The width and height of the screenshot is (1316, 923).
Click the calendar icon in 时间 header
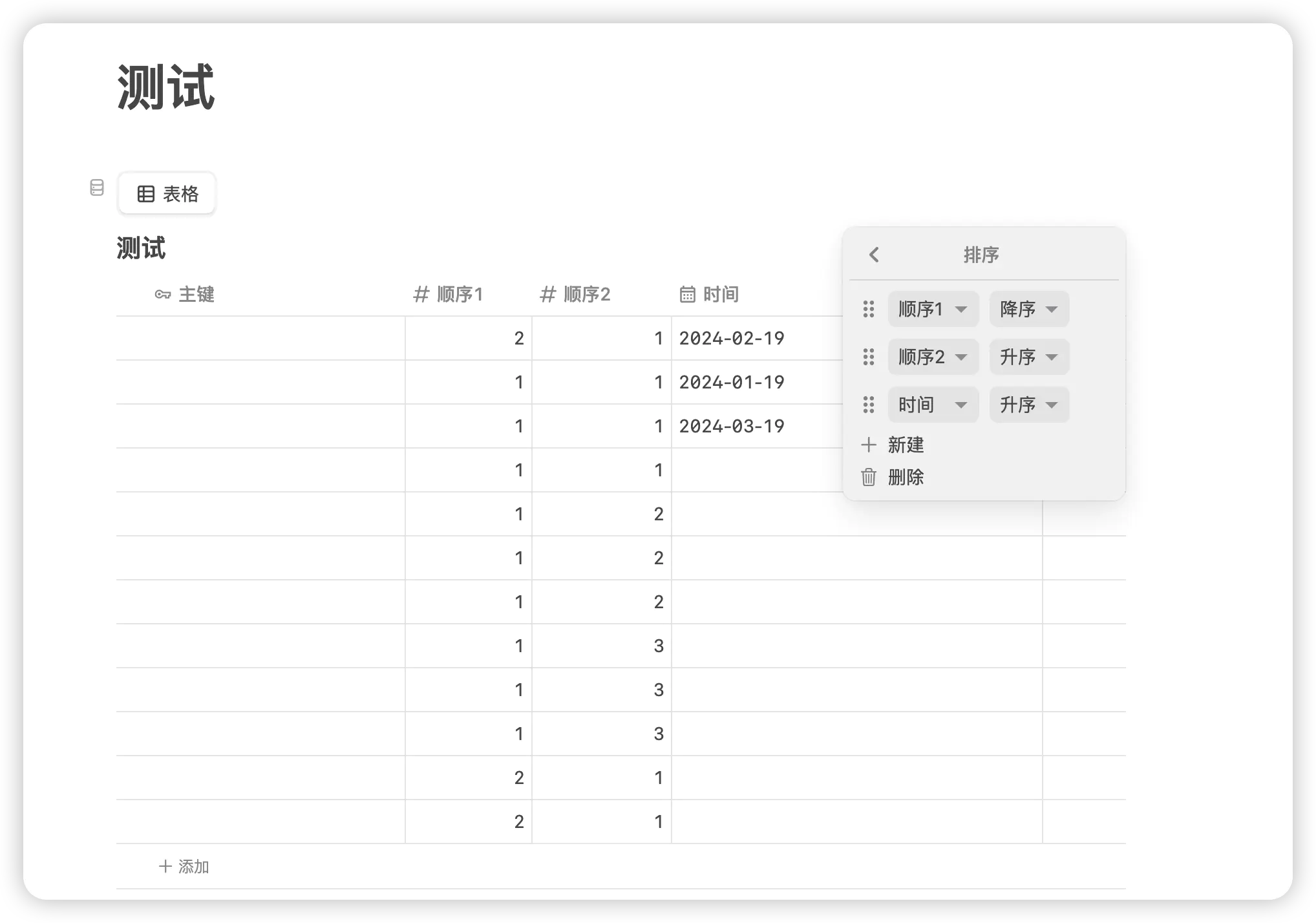tap(687, 295)
